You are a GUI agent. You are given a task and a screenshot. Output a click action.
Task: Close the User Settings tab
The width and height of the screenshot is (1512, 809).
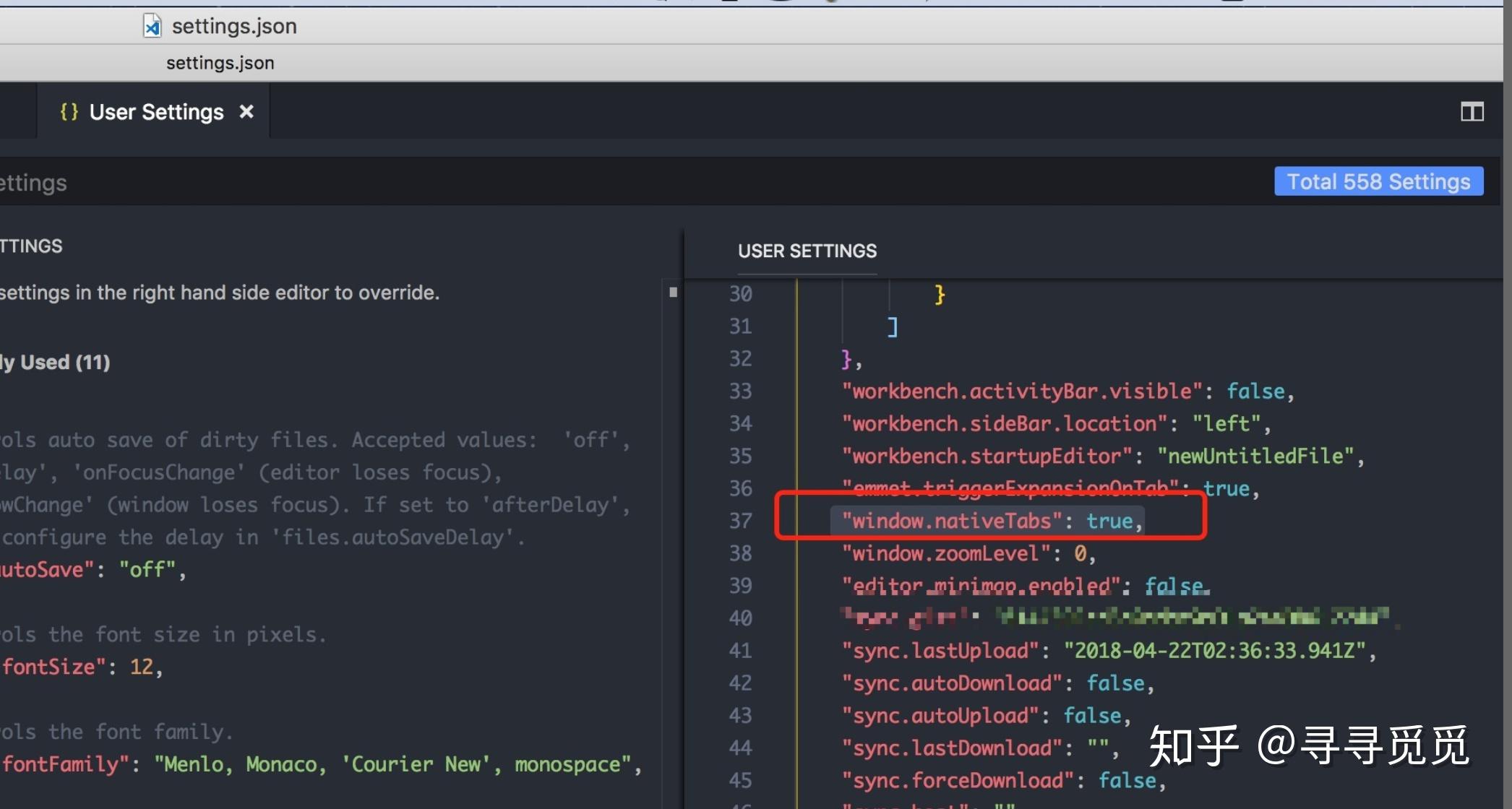pos(246,112)
